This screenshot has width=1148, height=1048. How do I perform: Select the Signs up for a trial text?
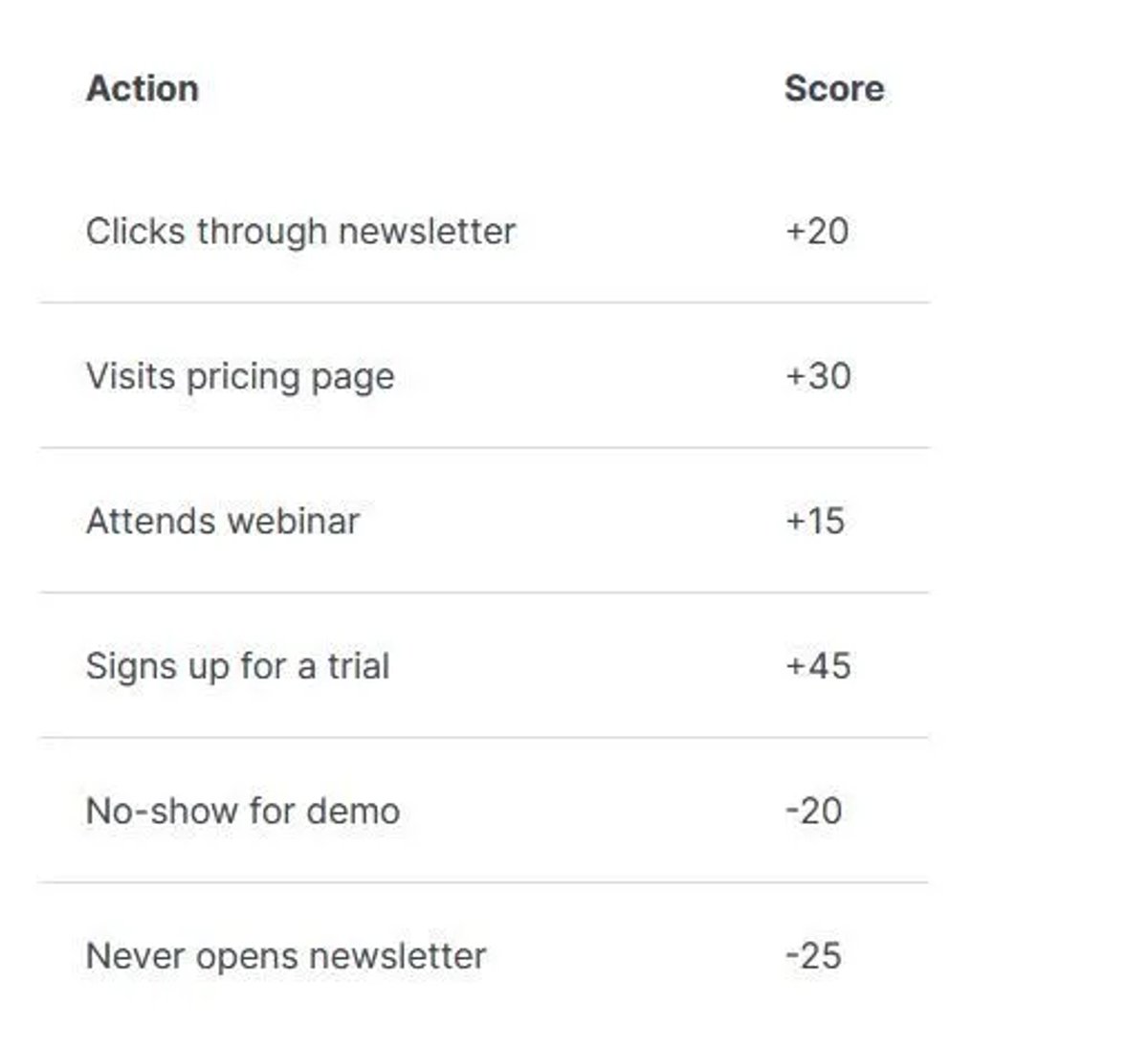coord(237,666)
